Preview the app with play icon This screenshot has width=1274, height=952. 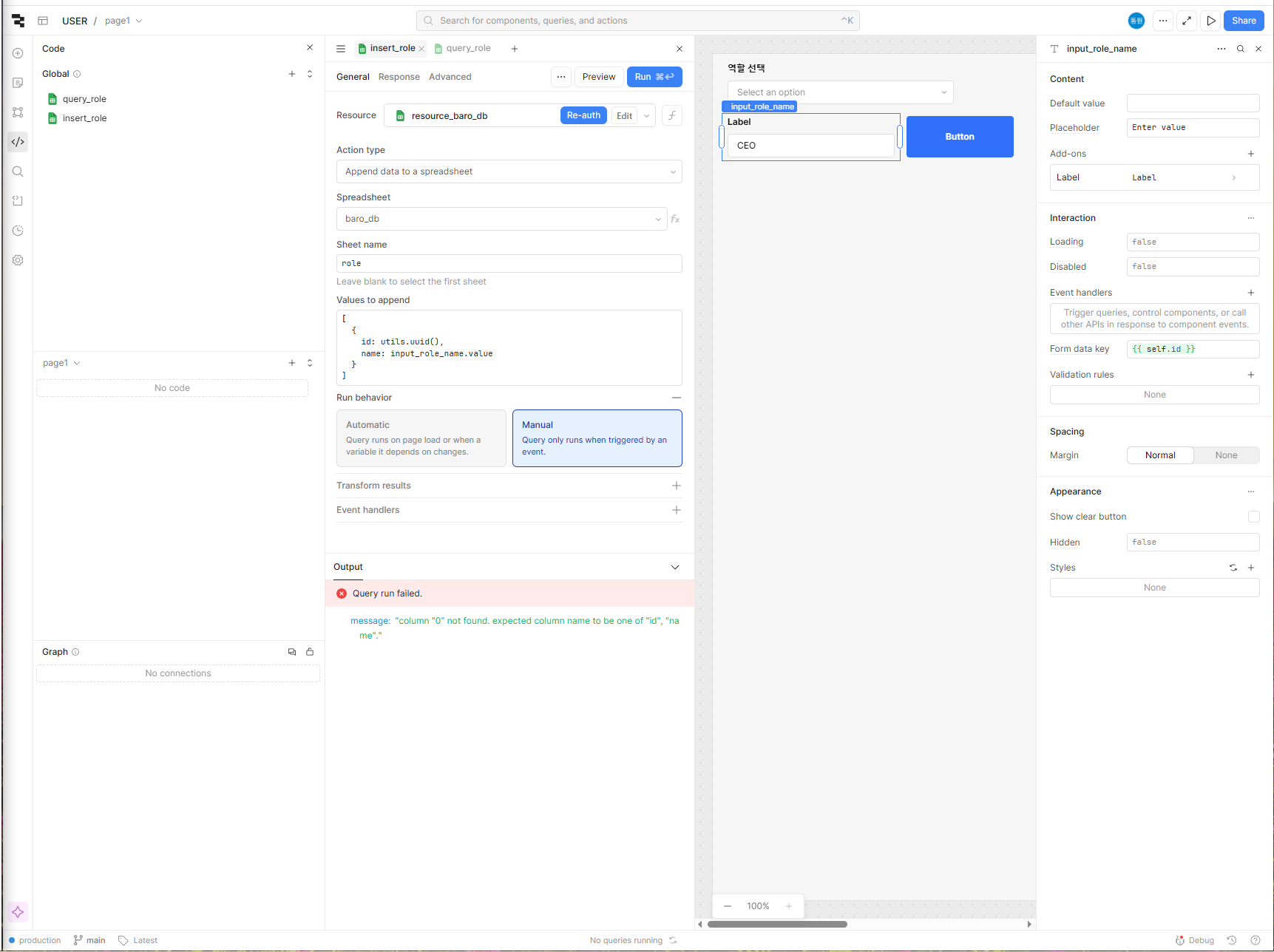1211,21
